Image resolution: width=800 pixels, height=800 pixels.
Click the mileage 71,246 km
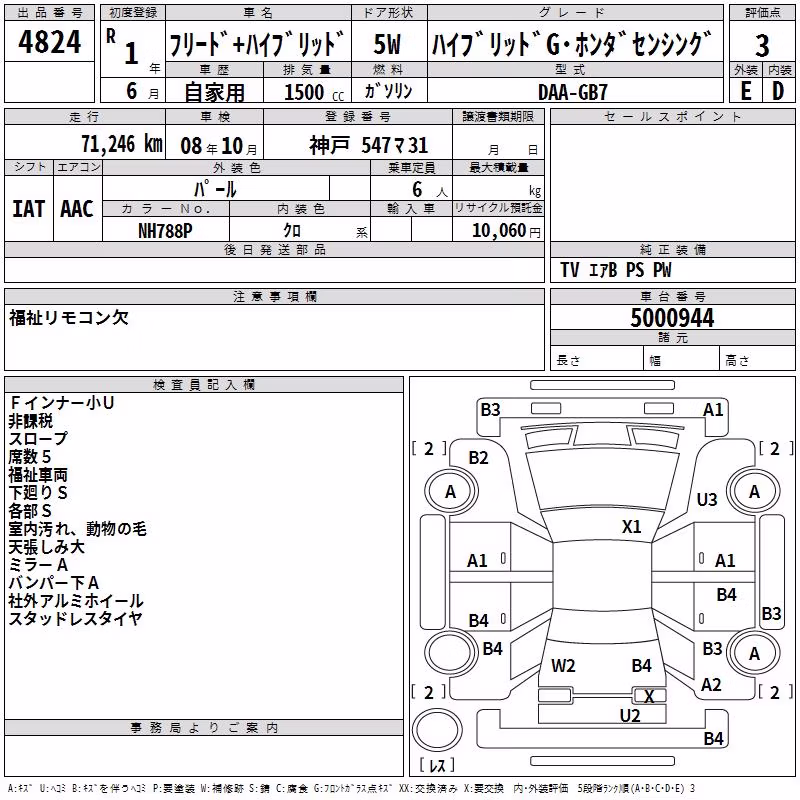(x=122, y=144)
